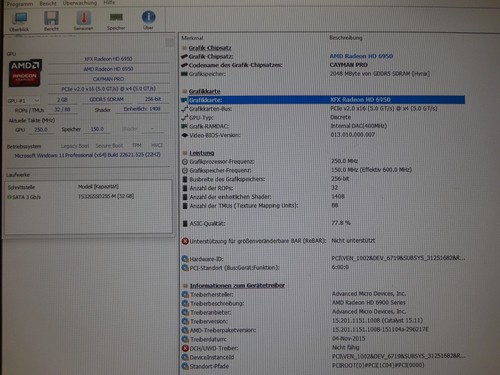Click the Treiberversion row icon
The width and height of the screenshot is (500, 375).
point(186,321)
